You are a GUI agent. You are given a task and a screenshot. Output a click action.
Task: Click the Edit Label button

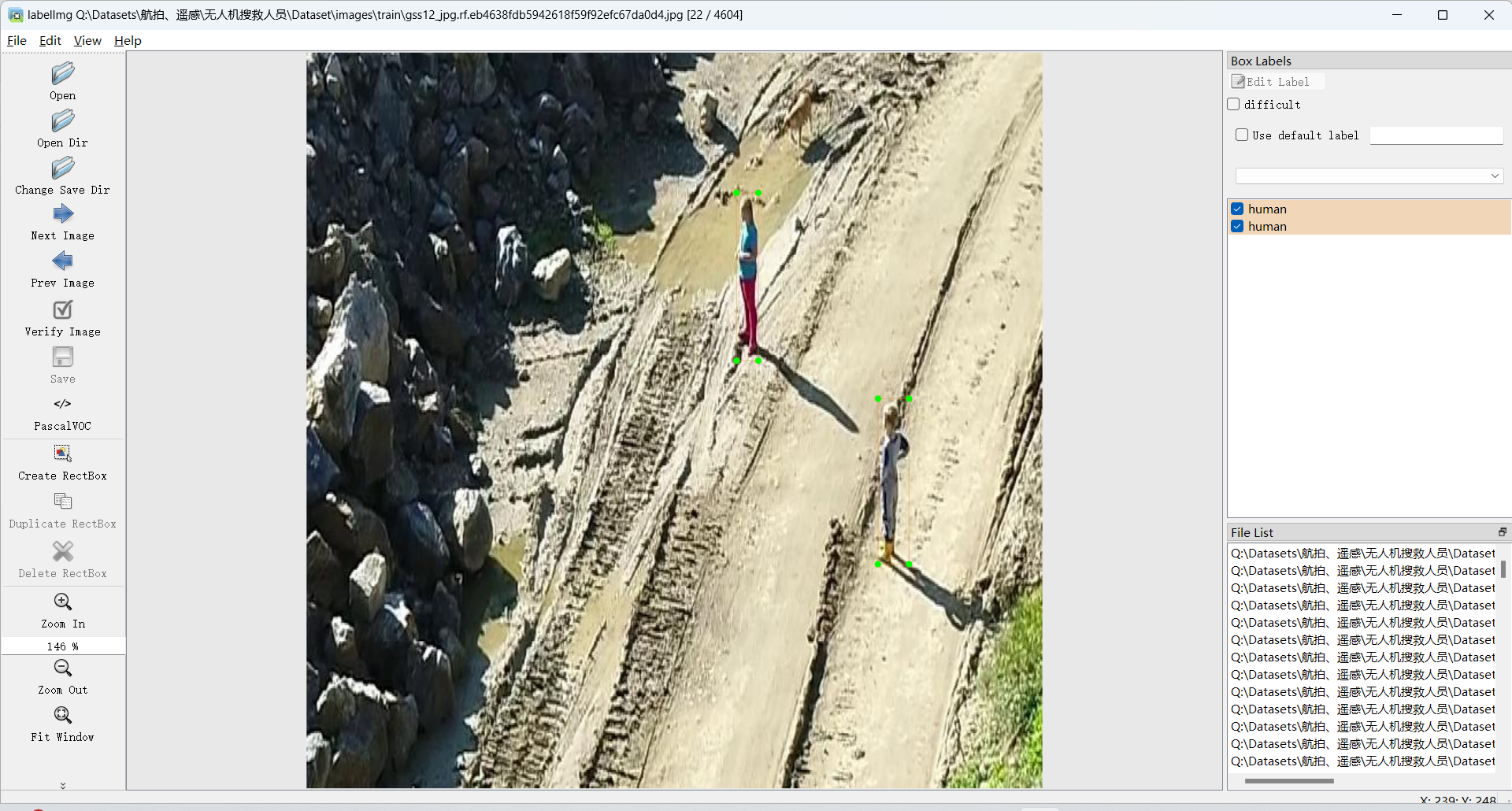click(x=1277, y=82)
